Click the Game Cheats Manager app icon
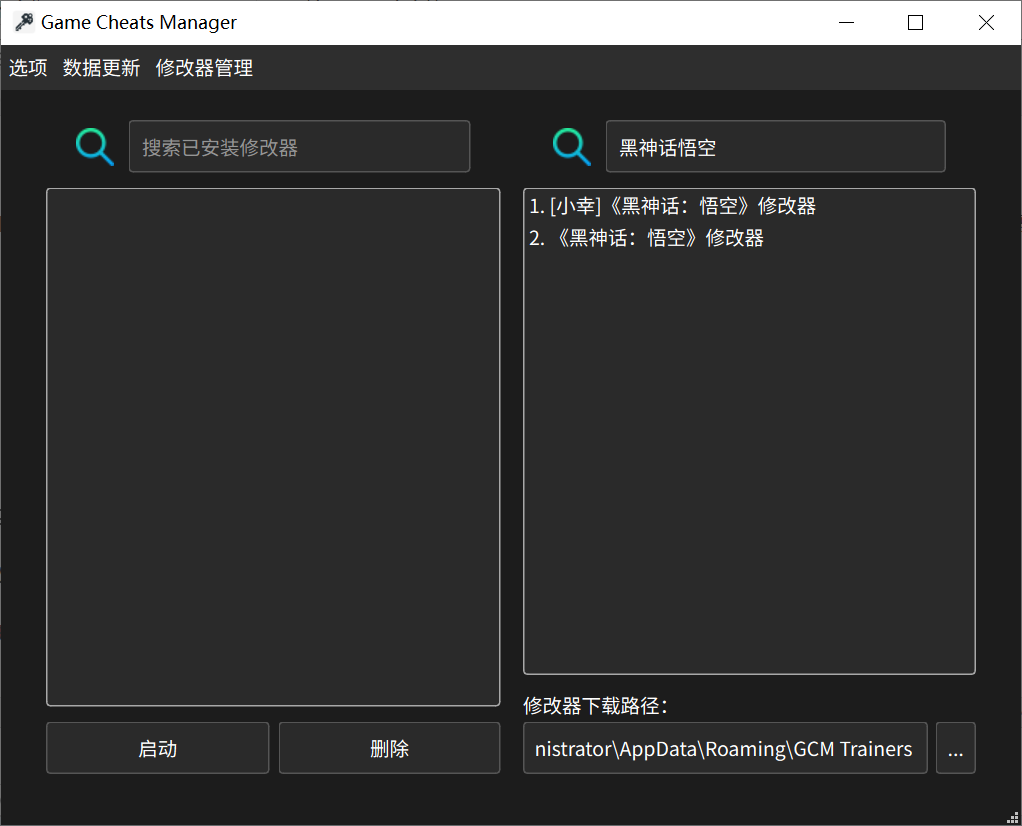 [x=24, y=23]
